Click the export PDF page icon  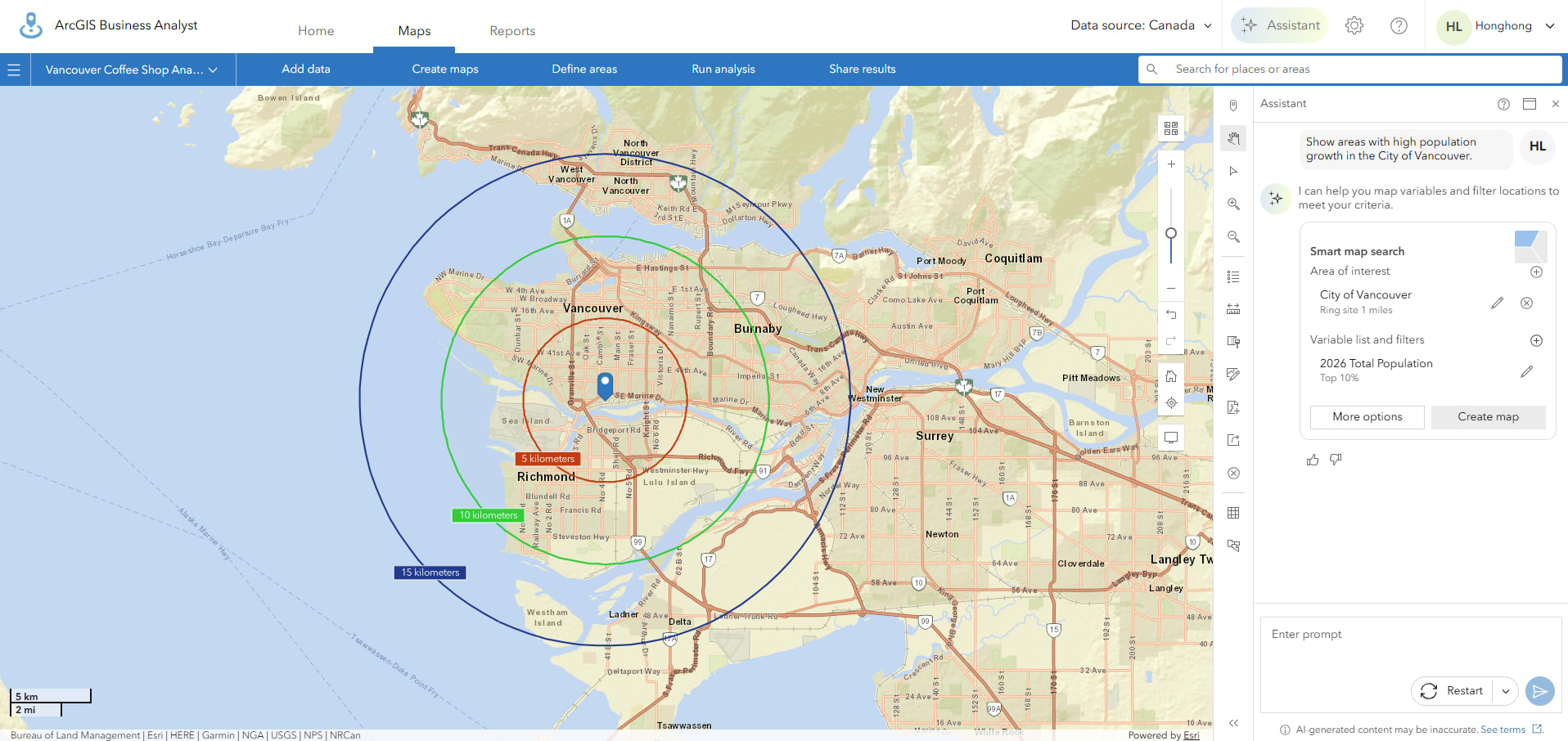click(x=1233, y=407)
